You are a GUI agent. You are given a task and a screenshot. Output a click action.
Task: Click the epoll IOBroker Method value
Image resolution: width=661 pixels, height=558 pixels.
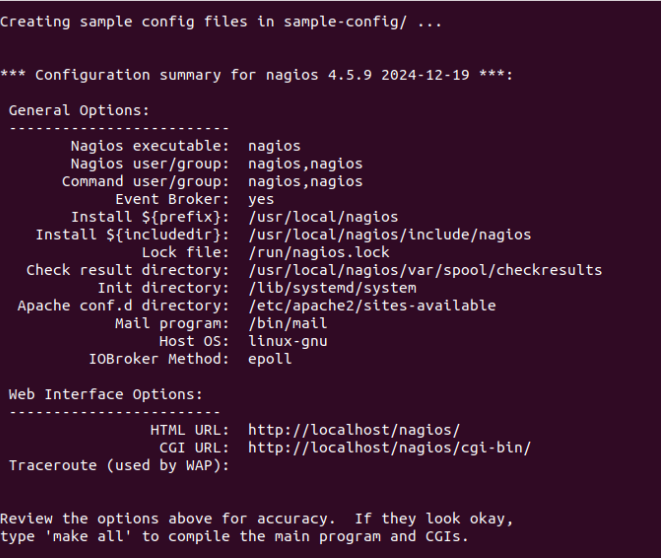coord(270,359)
